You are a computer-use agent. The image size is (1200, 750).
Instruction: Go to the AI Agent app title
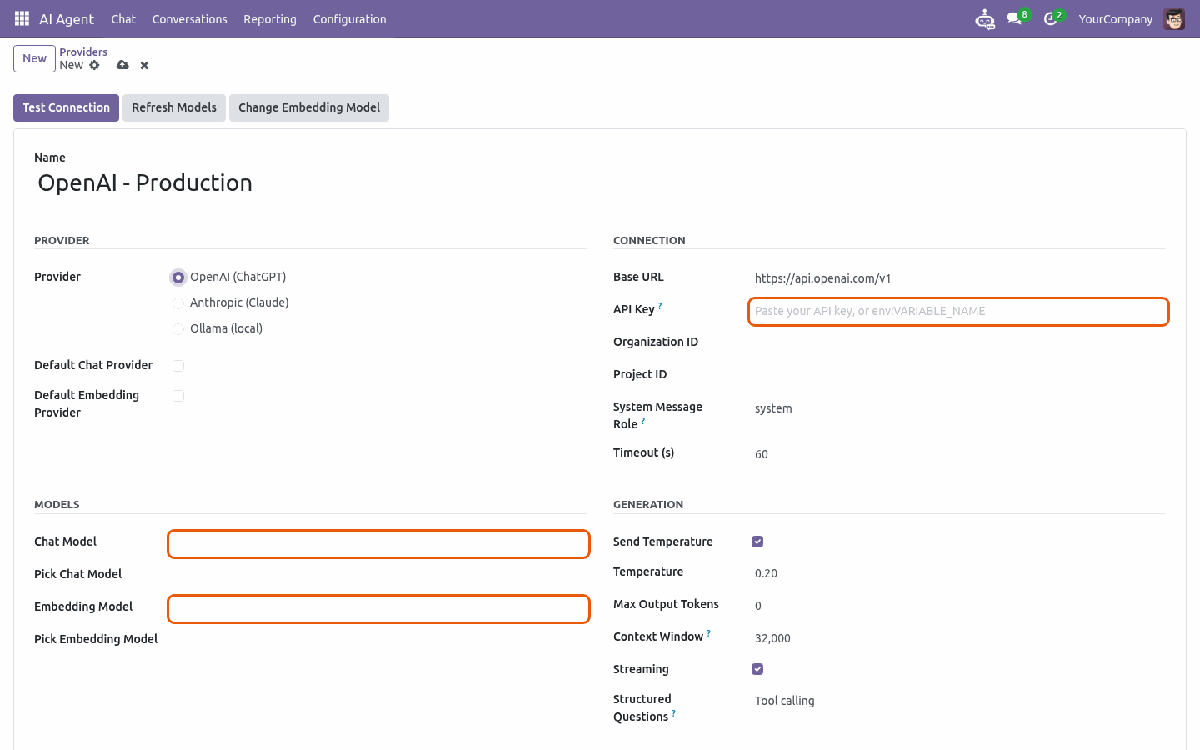(66, 19)
